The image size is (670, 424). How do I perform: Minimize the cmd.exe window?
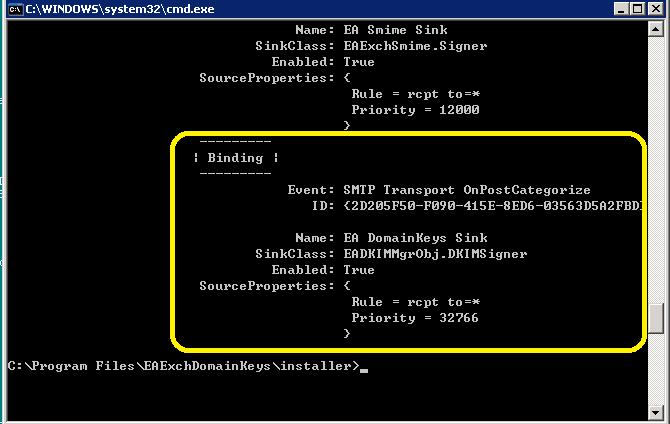pos(621,9)
